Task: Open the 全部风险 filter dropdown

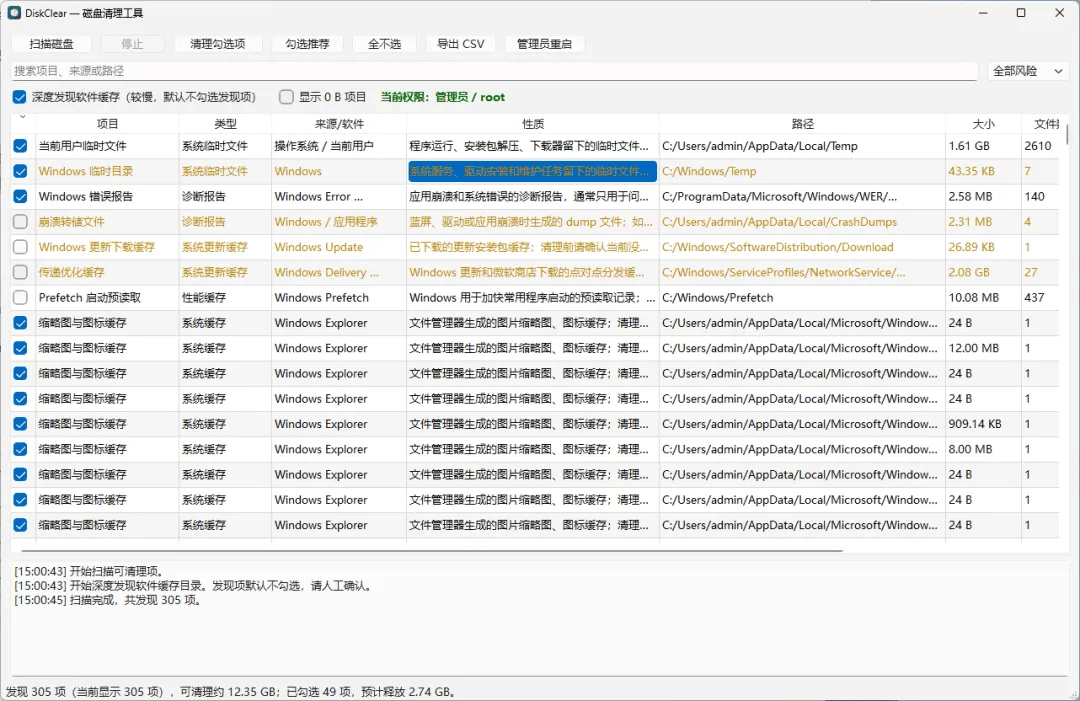Action: click(x=1028, y=71)
